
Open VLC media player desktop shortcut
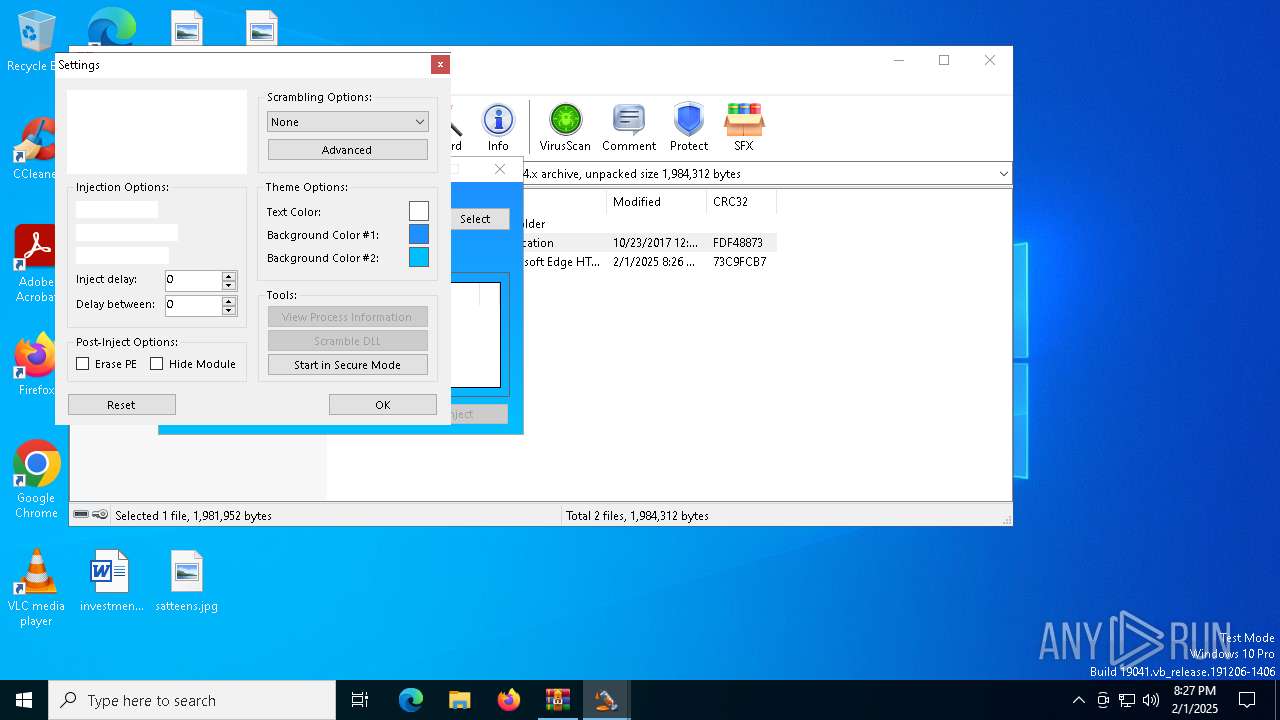[36, 588]
